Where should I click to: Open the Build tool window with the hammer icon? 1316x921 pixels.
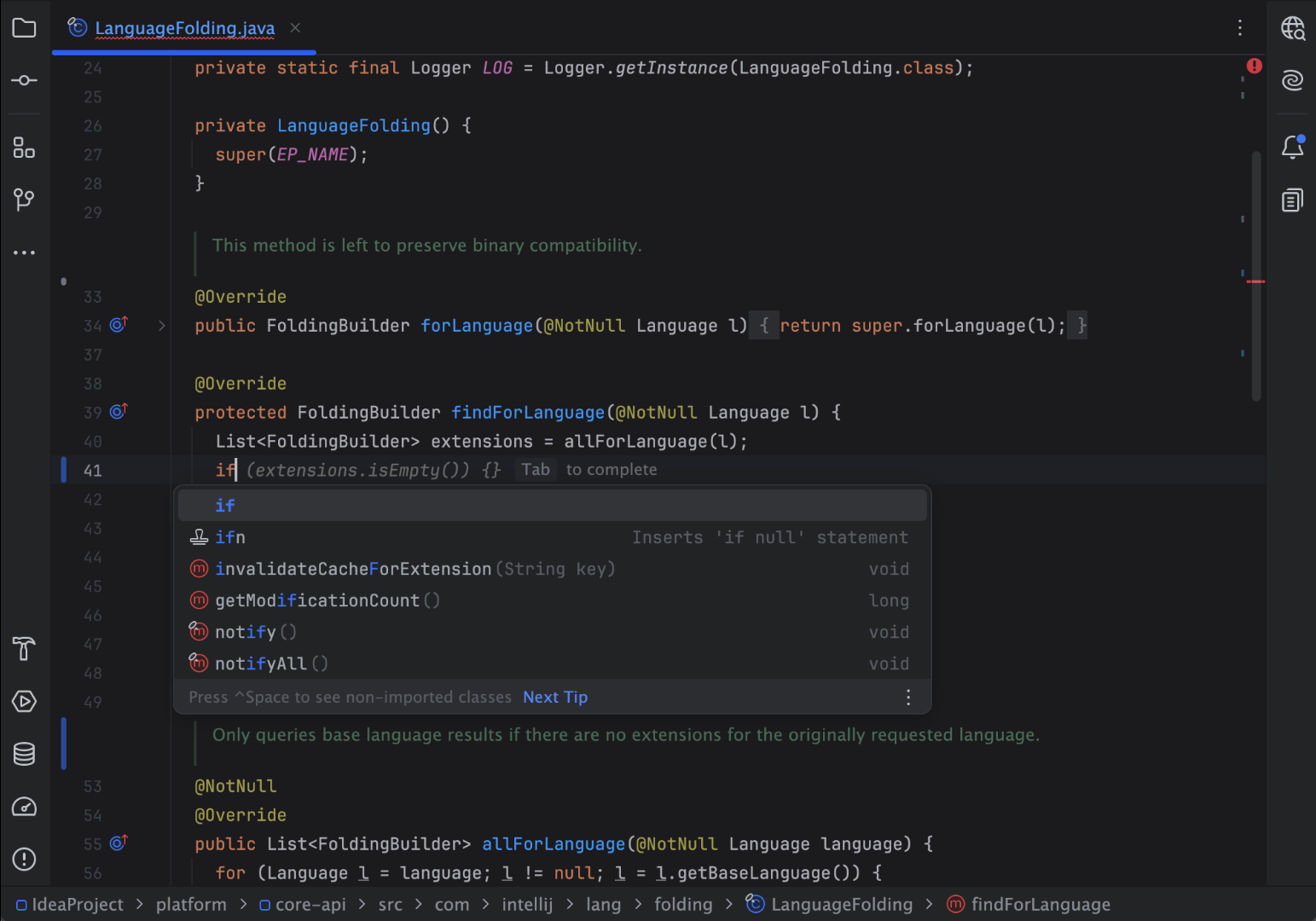[x=24, y=649]
